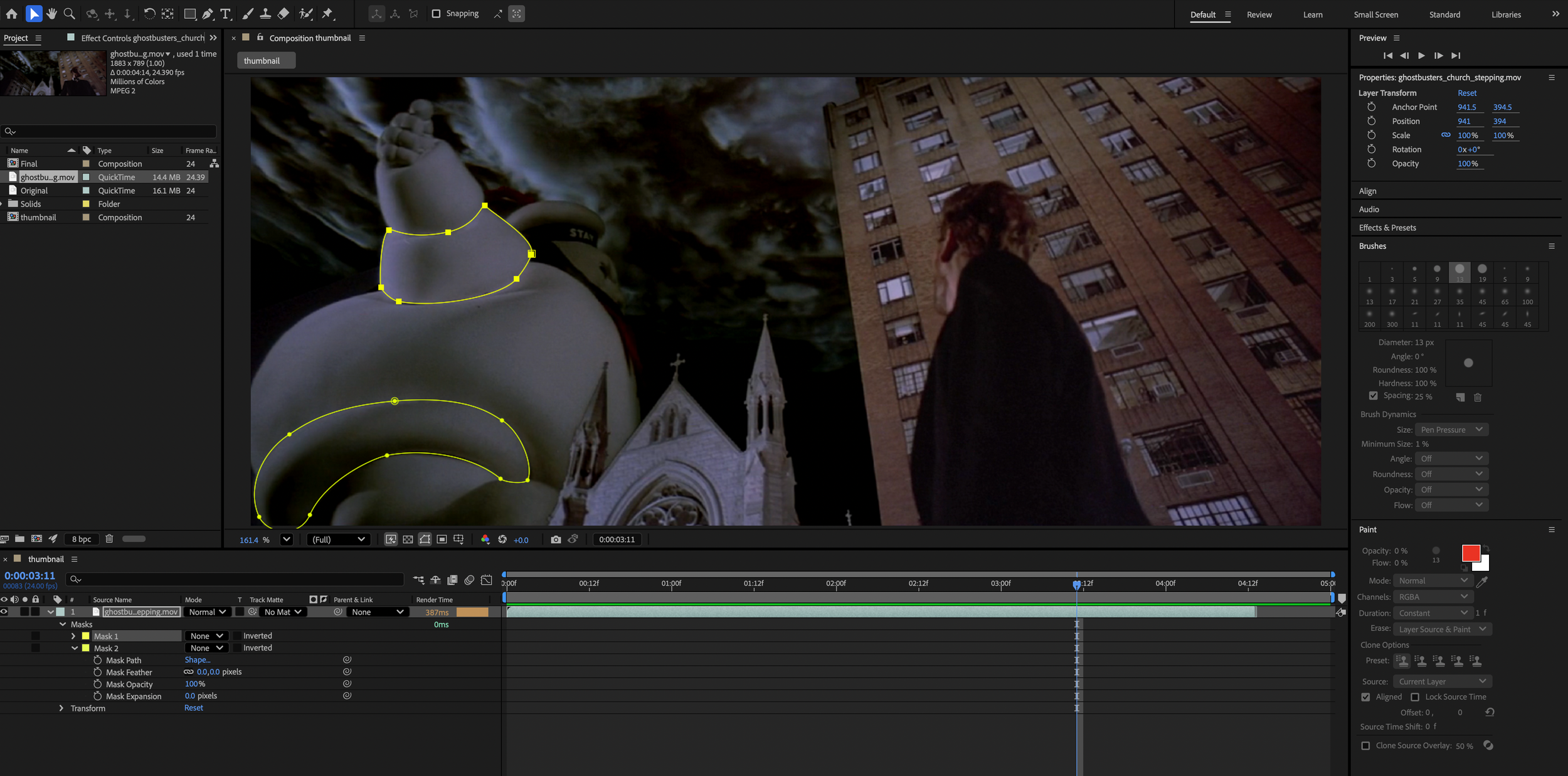Switch to the Review workspace

click(1259, 14)
